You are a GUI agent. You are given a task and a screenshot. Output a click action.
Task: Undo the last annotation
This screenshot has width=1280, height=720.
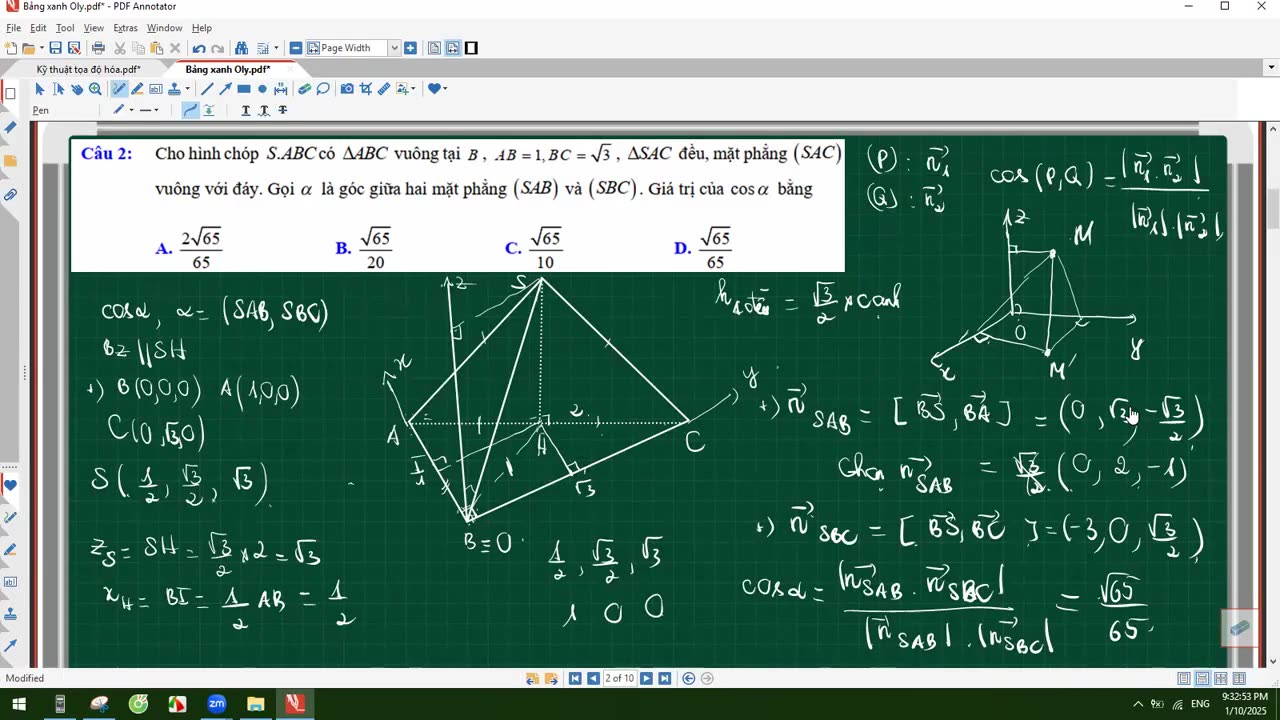pos(199,48)
